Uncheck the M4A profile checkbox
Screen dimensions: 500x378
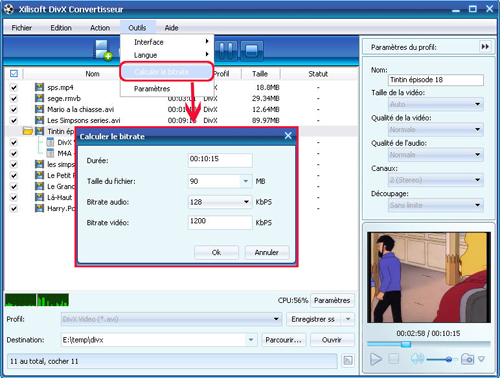[14, 153]
